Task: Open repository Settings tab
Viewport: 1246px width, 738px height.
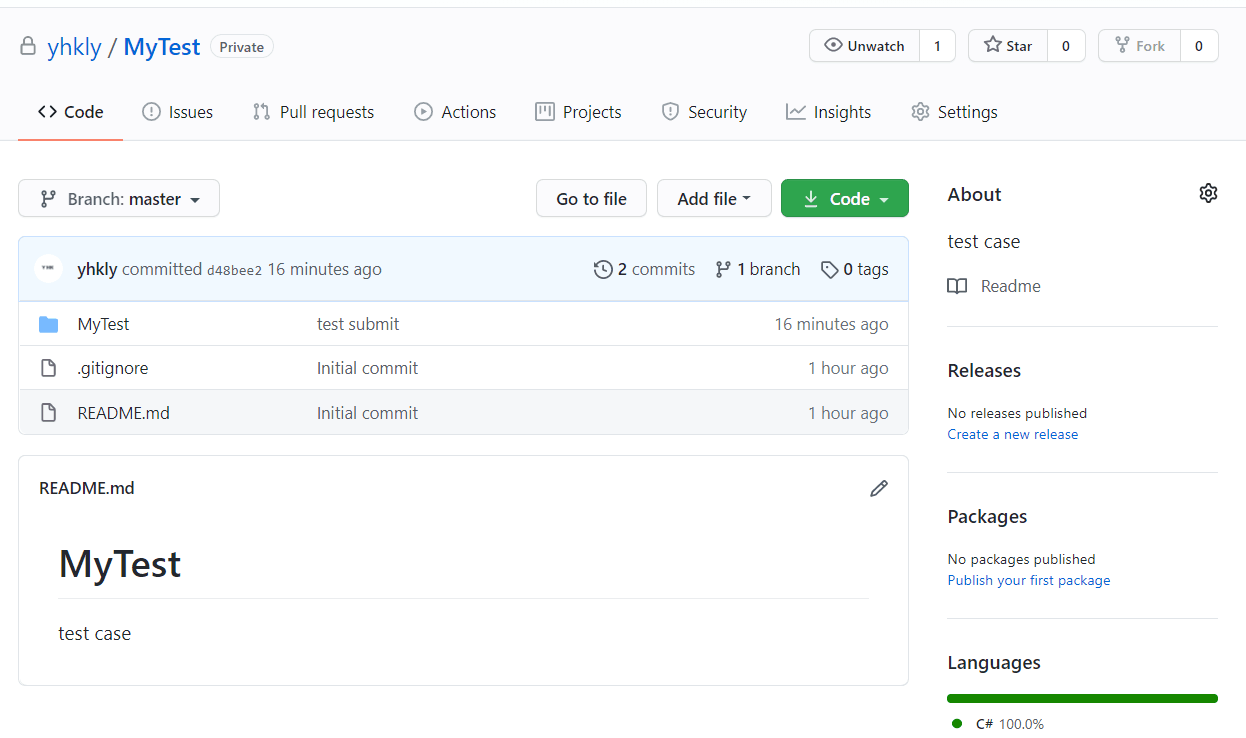Action: tap(954, 112)
